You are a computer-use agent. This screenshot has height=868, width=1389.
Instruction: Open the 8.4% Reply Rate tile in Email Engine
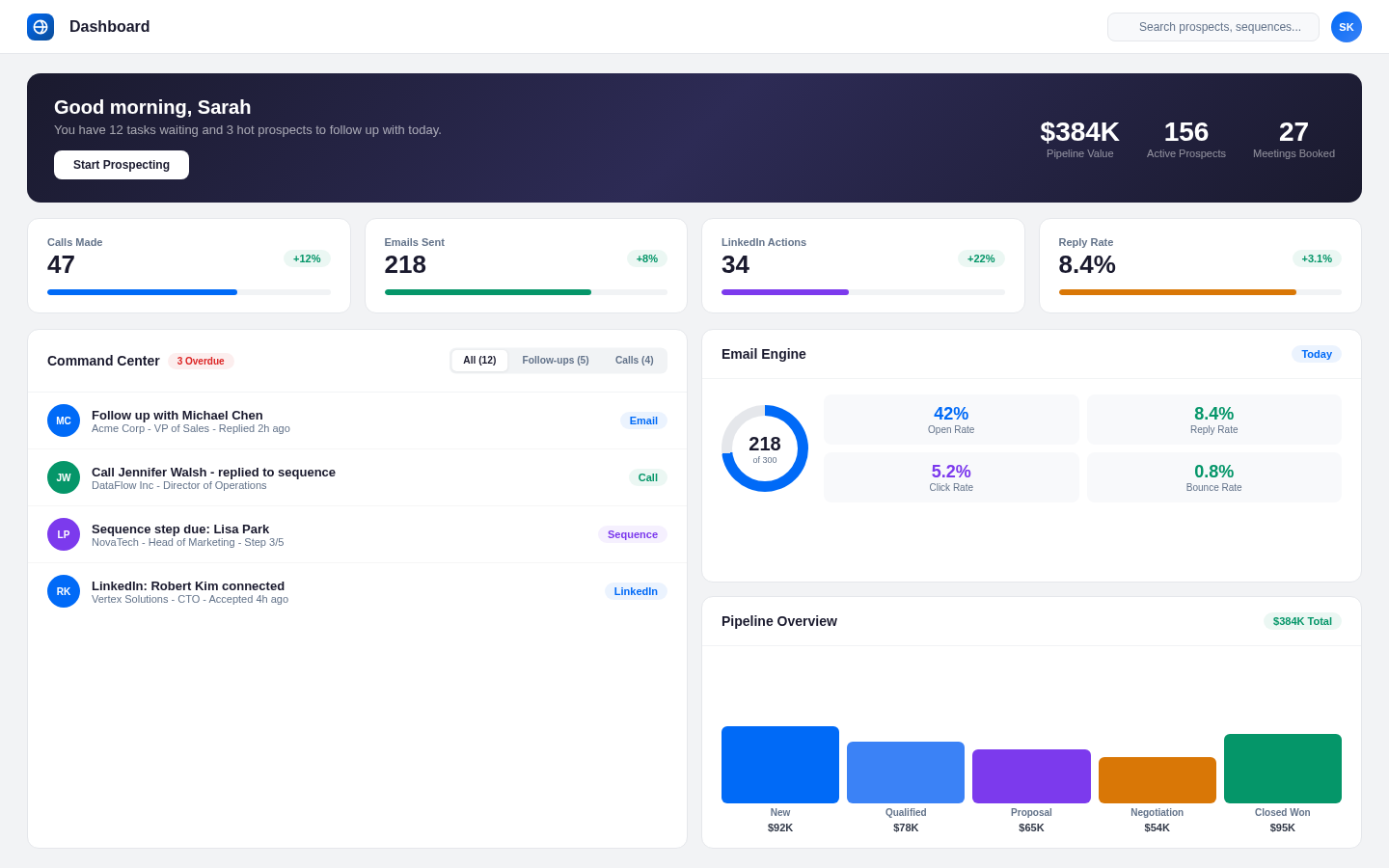click(x=1214, y=420)
